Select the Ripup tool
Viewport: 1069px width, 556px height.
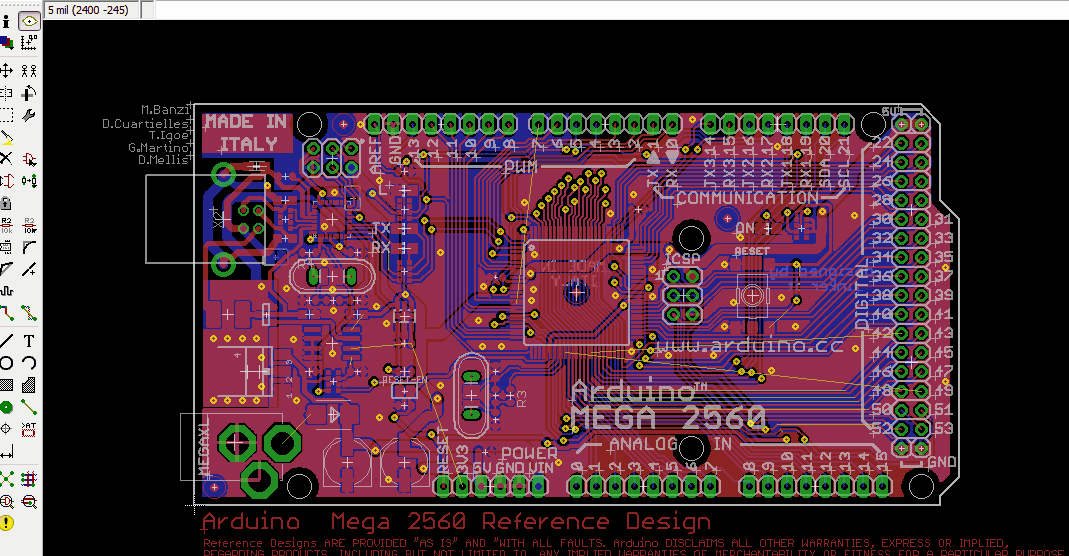point(29,313)
